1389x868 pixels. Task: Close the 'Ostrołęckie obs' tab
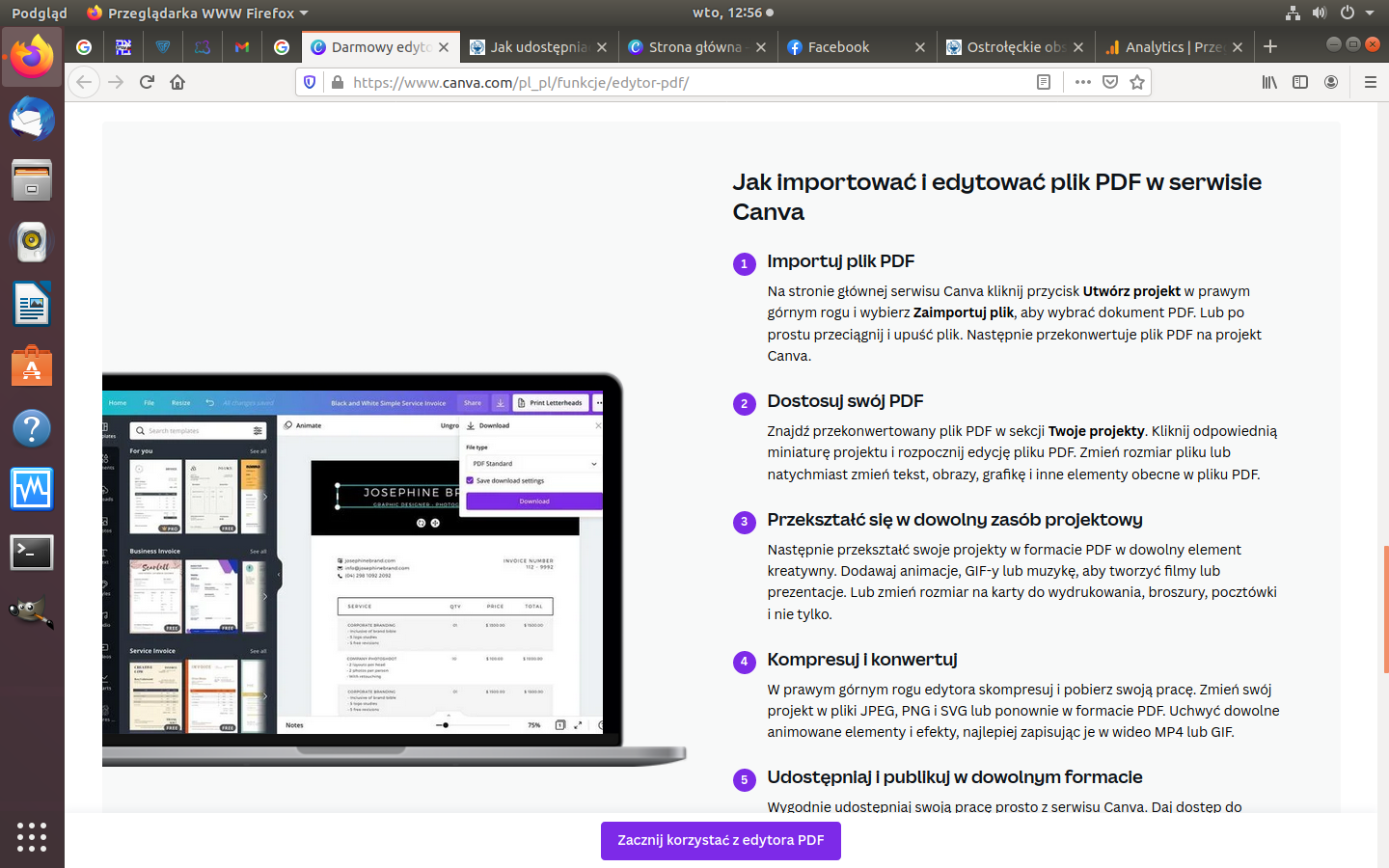coord(1078,46)
